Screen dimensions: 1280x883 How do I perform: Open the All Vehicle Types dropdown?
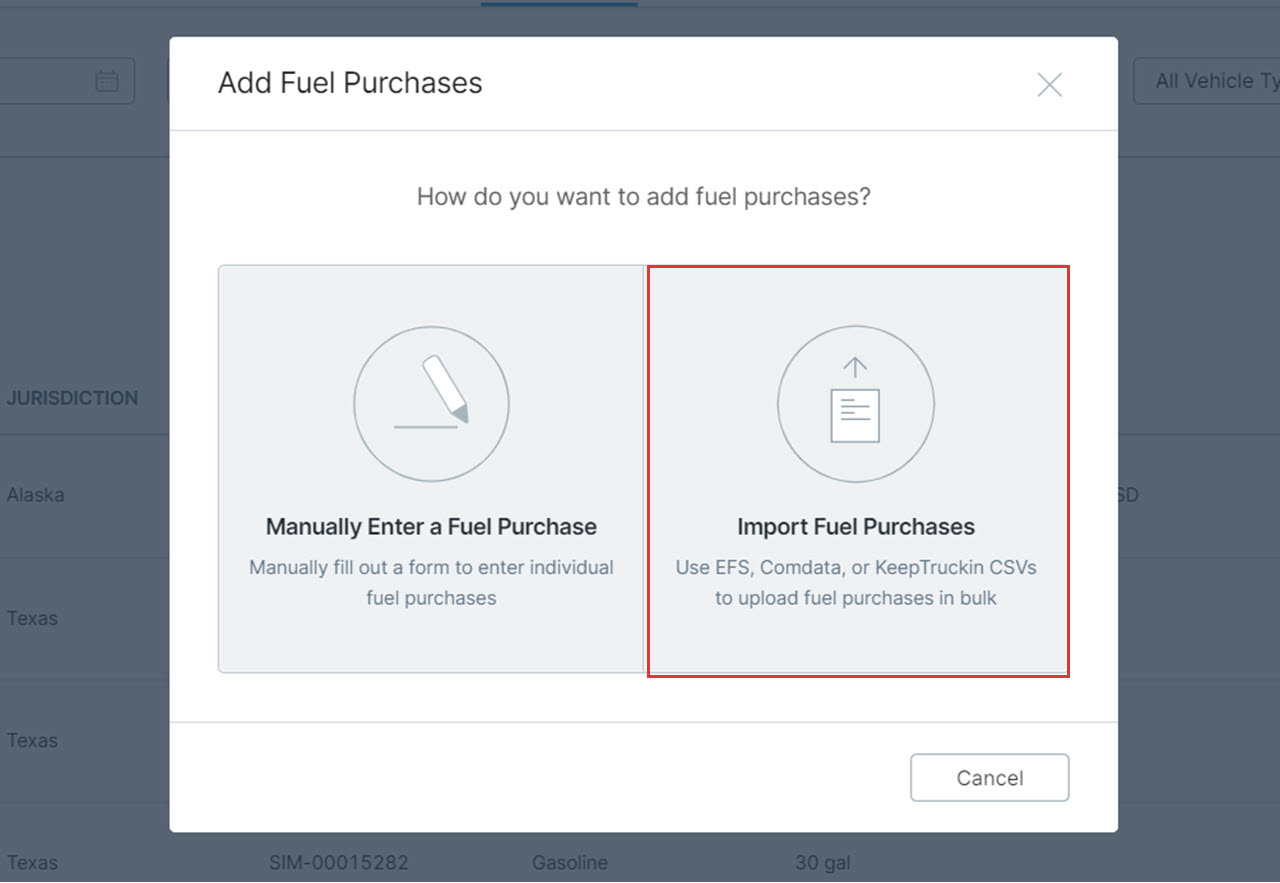[1207, 81]
